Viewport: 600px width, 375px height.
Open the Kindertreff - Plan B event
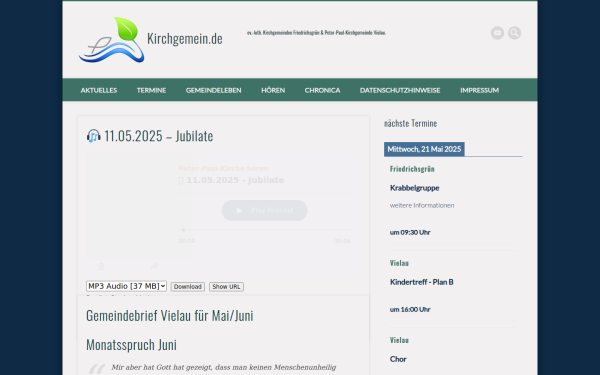tap(421, 282)
